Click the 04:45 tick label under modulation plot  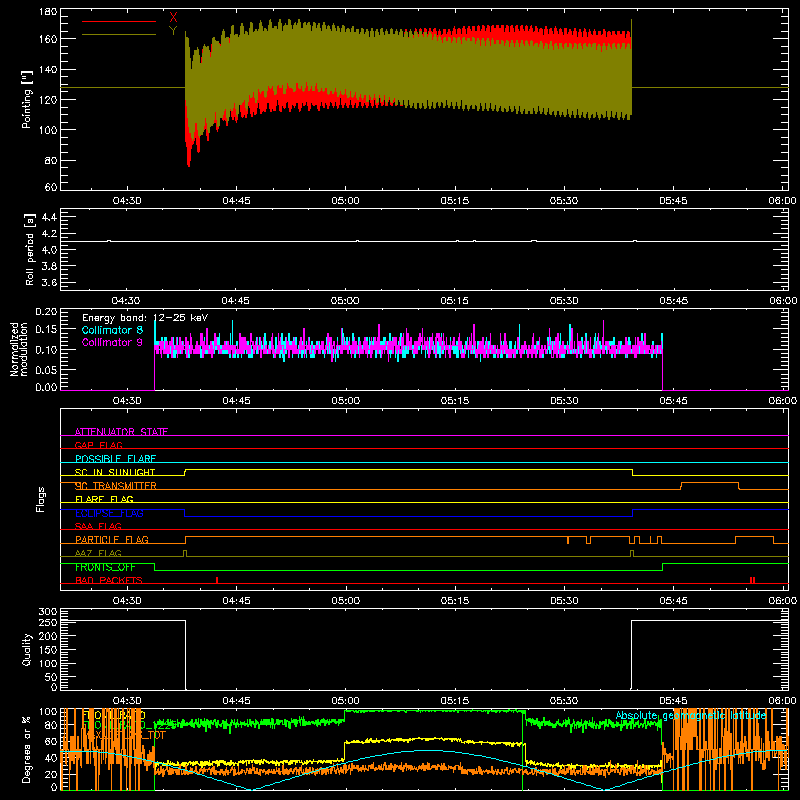click(236, 401)
